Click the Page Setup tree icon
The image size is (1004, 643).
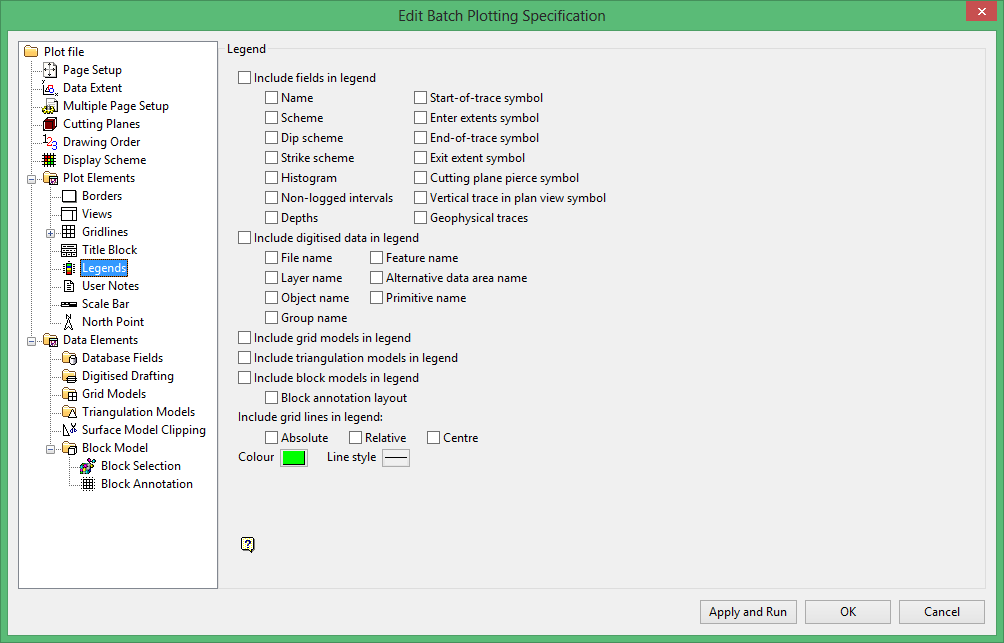[x=50, y=70]
